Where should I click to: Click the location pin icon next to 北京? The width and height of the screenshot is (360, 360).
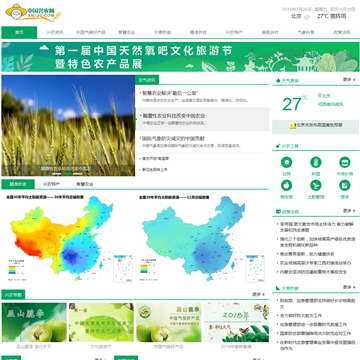tap(319, 96)
